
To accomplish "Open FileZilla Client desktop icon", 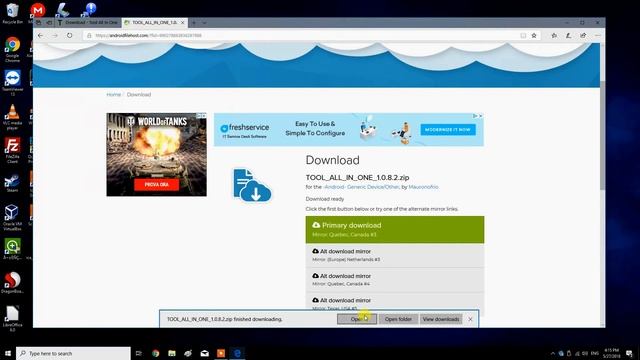I will (12, 150).
